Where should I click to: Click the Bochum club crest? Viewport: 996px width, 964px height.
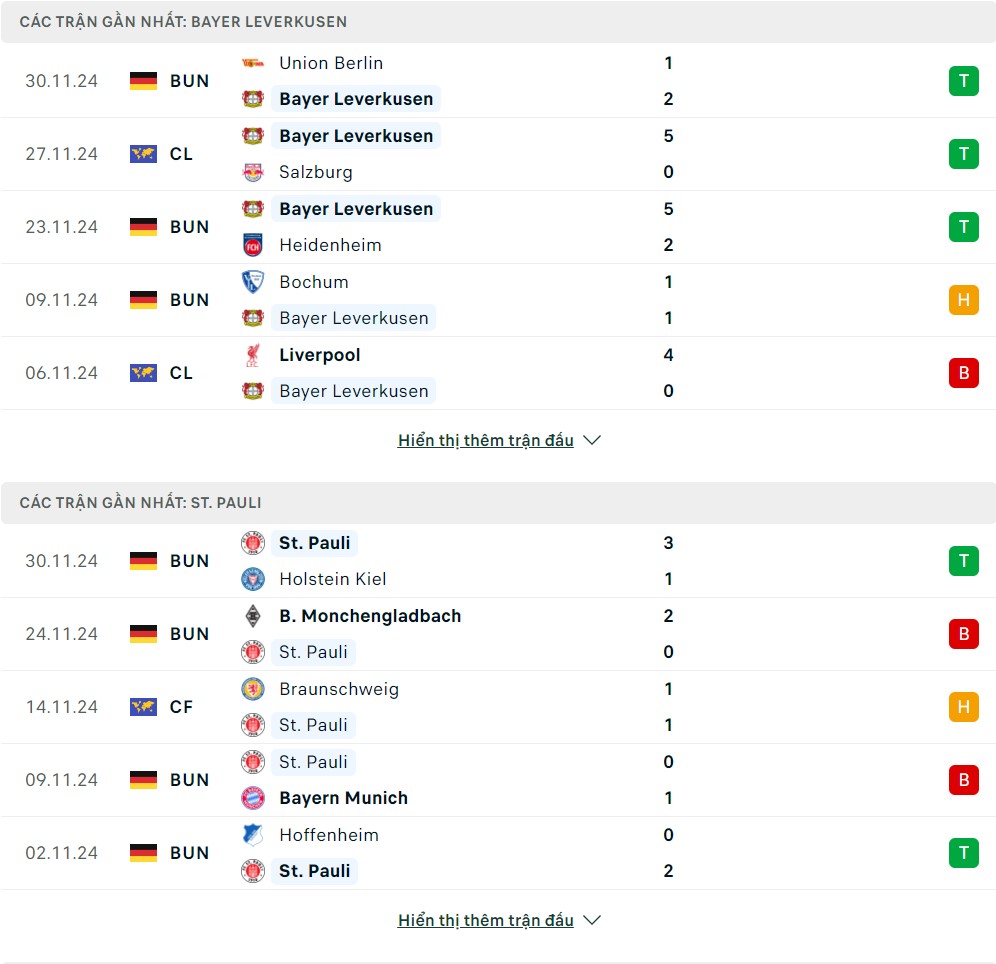tap(252, 282)
